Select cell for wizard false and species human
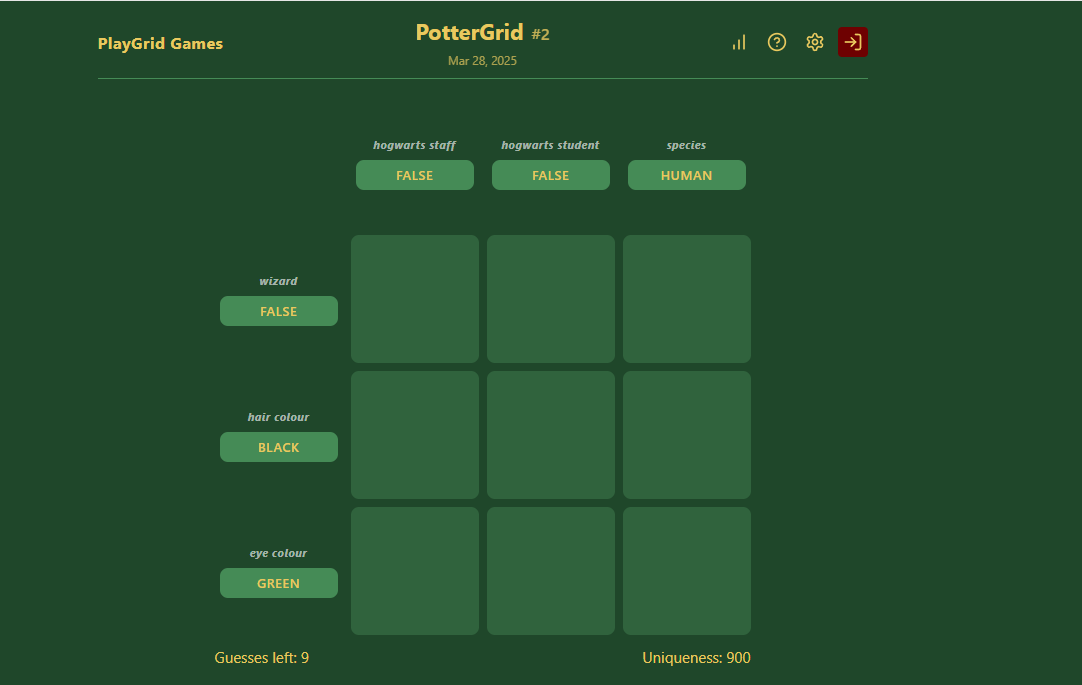The width and height of the screenshot is (1082, 685). pyautogui.click(x=687, y=299)
